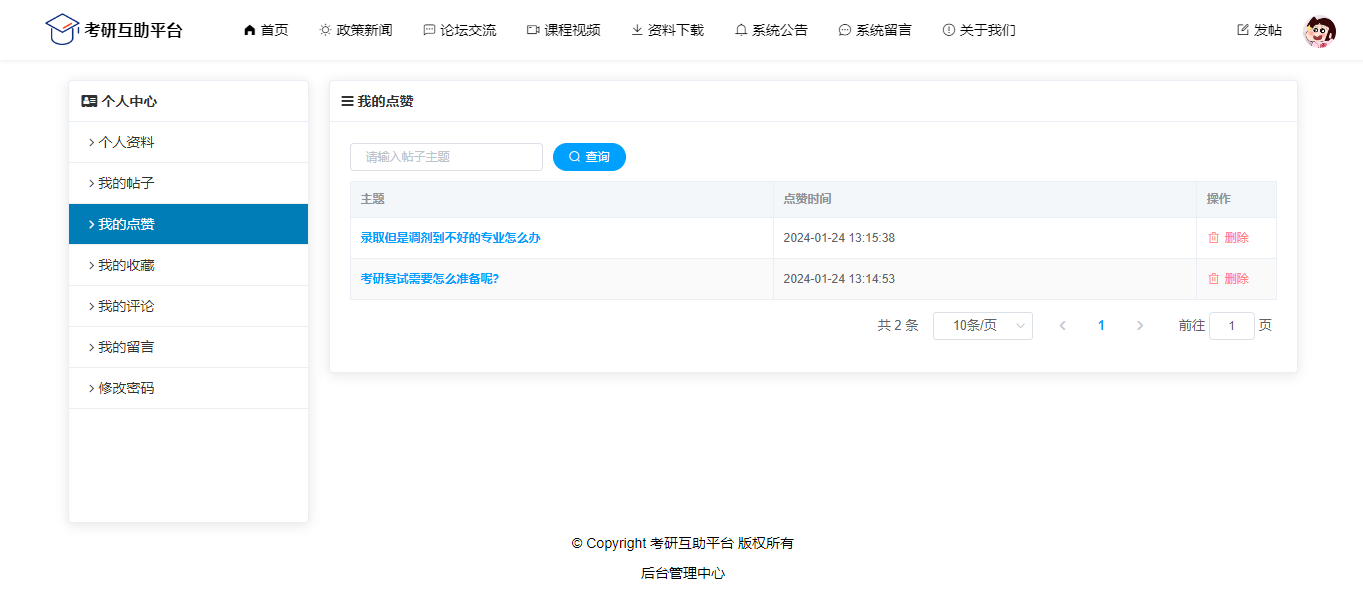Click the 发帖 post button
The height and width of the screenshot is (605, 1363).
pyautogui.click(x=1259, y=30)
